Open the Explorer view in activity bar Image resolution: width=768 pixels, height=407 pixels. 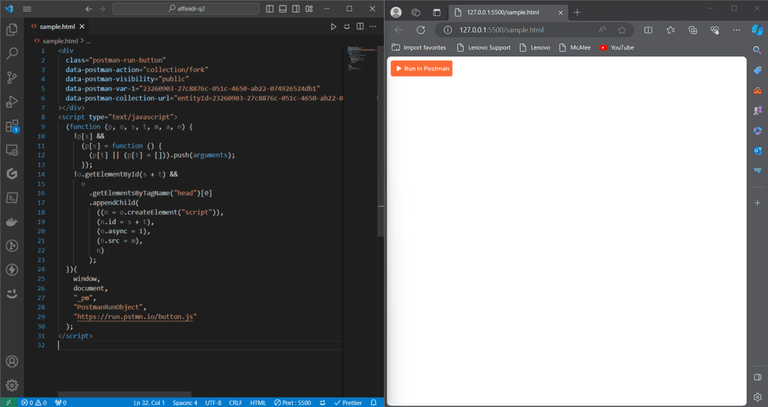12,30
